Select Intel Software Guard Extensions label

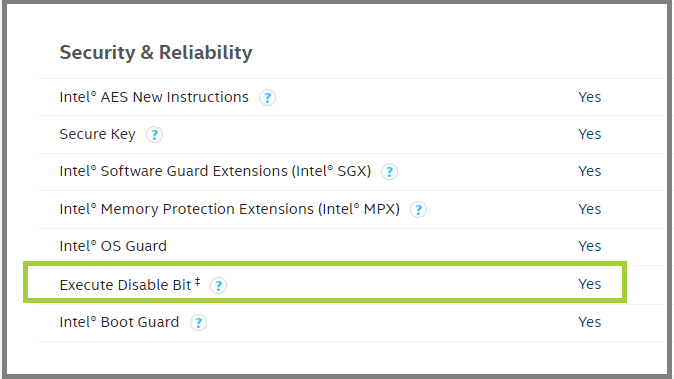click(x=215, y=171)
